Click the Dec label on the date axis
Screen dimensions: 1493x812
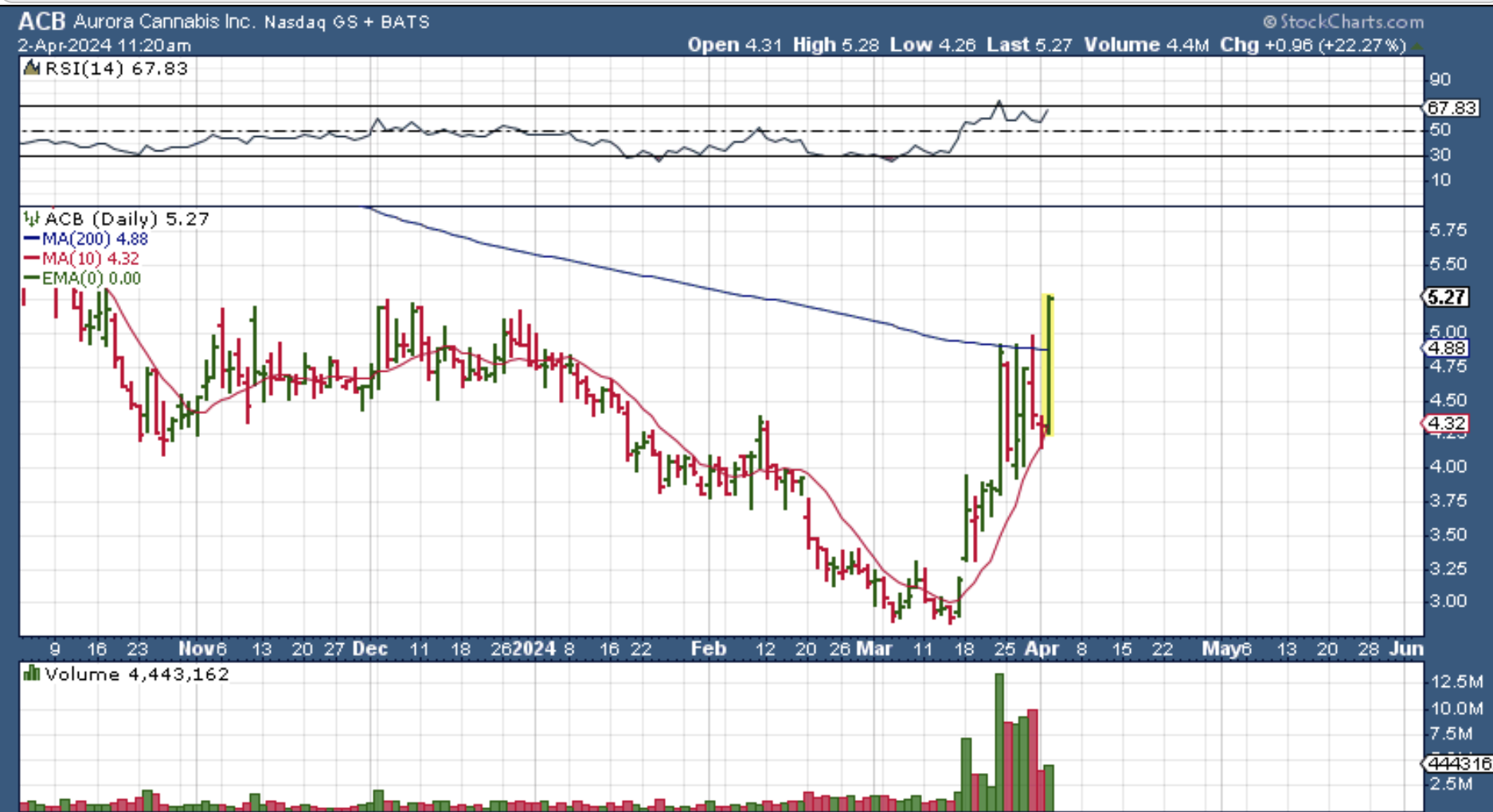coord(370,649)
